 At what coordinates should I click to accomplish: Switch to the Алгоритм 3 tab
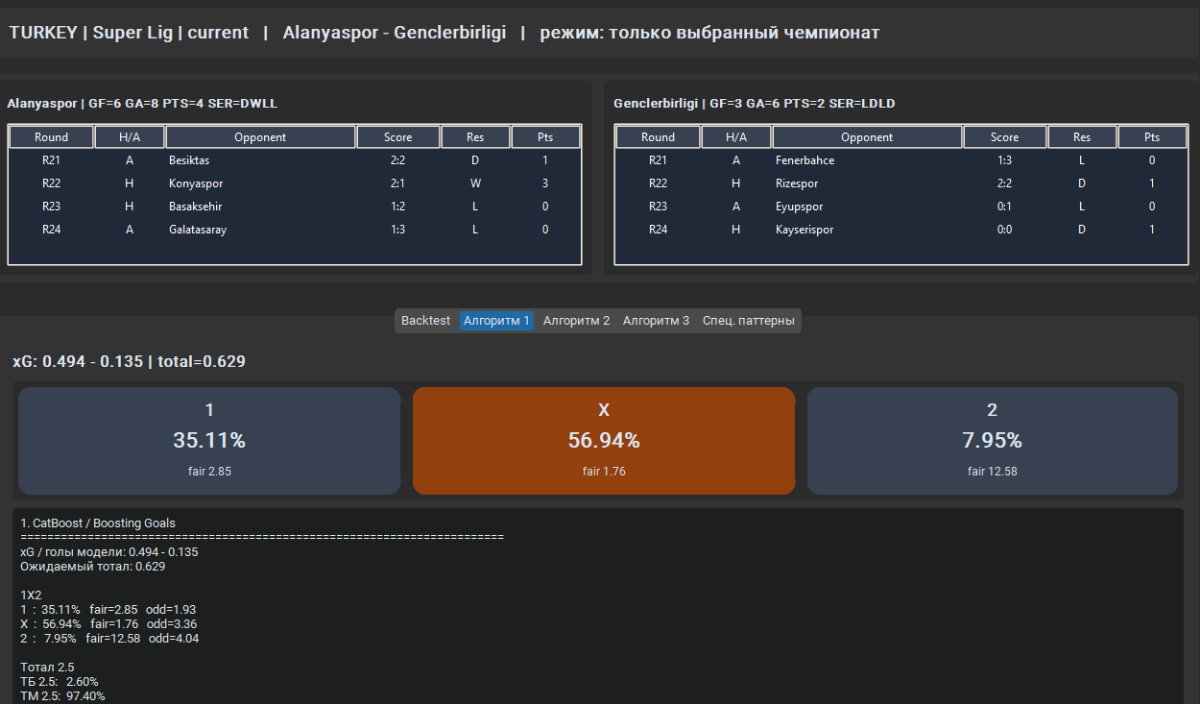[656, 321]
